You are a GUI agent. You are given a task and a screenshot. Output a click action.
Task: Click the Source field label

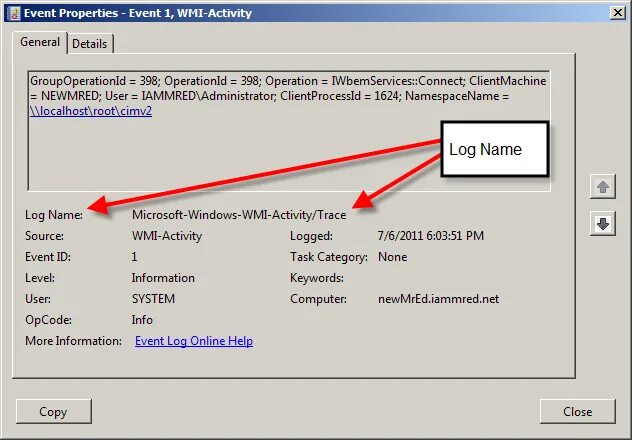44,236
